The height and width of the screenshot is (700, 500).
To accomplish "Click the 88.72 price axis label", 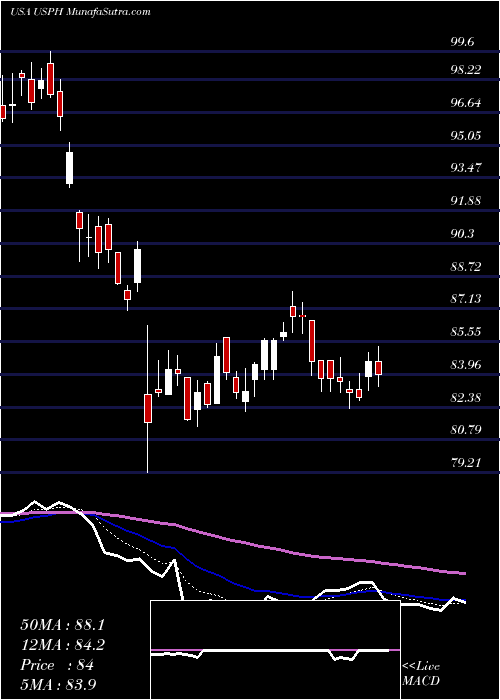I will click(x=467, y=267).
